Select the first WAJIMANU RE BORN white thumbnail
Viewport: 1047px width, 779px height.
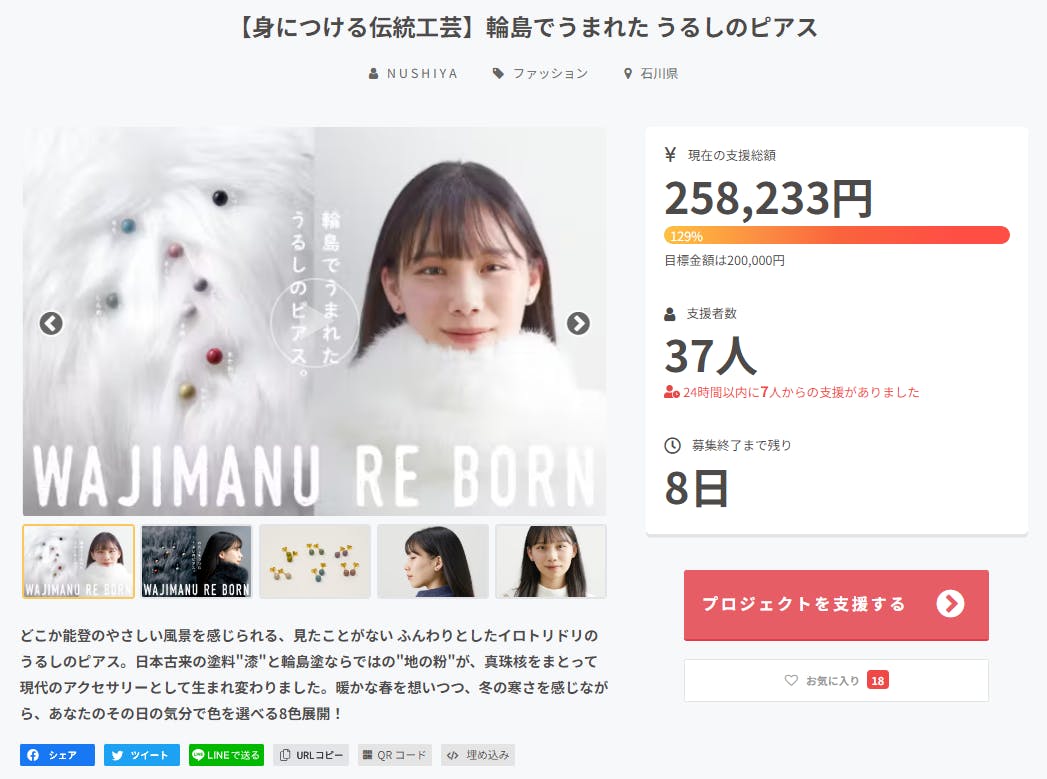(x=79, y=561)
